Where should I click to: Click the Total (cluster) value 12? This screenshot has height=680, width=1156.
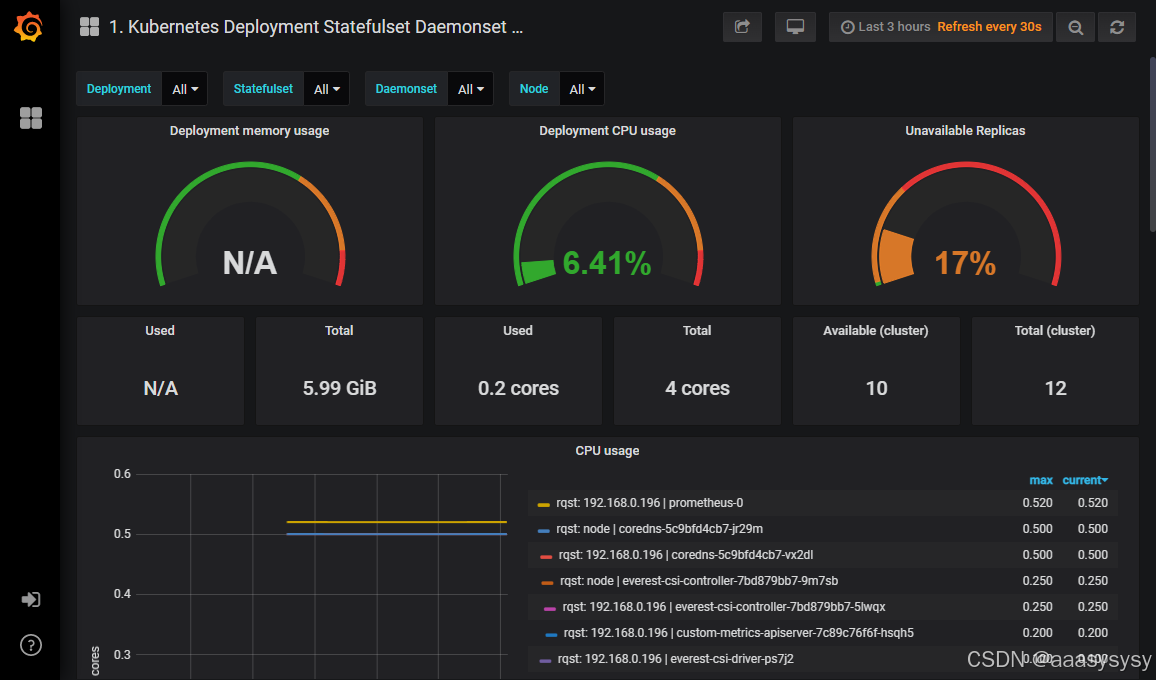(x=1055, y=388)
